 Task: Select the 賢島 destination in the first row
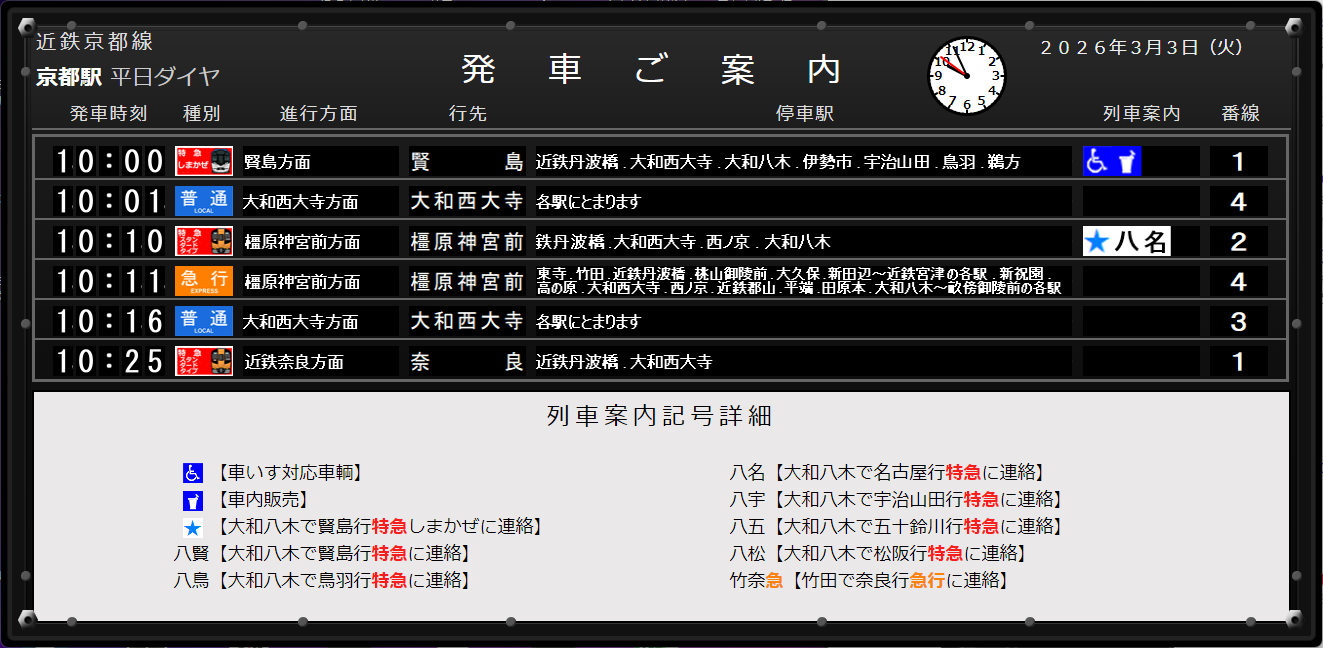(x=467, y=161)
